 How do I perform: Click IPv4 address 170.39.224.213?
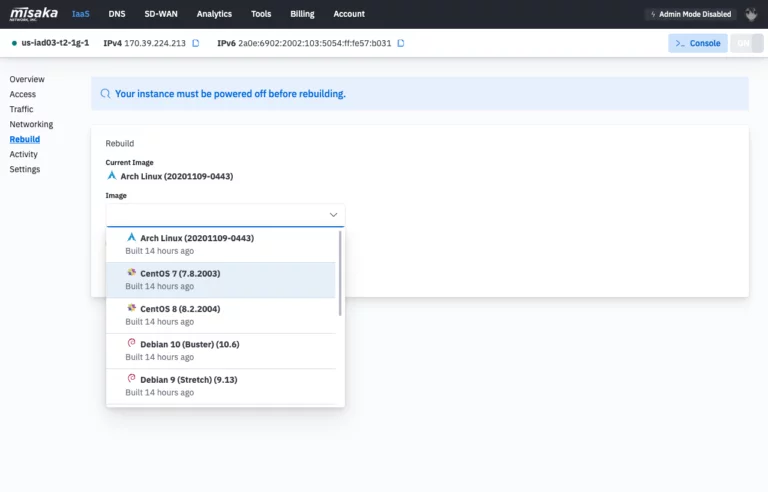pos(155,43)
